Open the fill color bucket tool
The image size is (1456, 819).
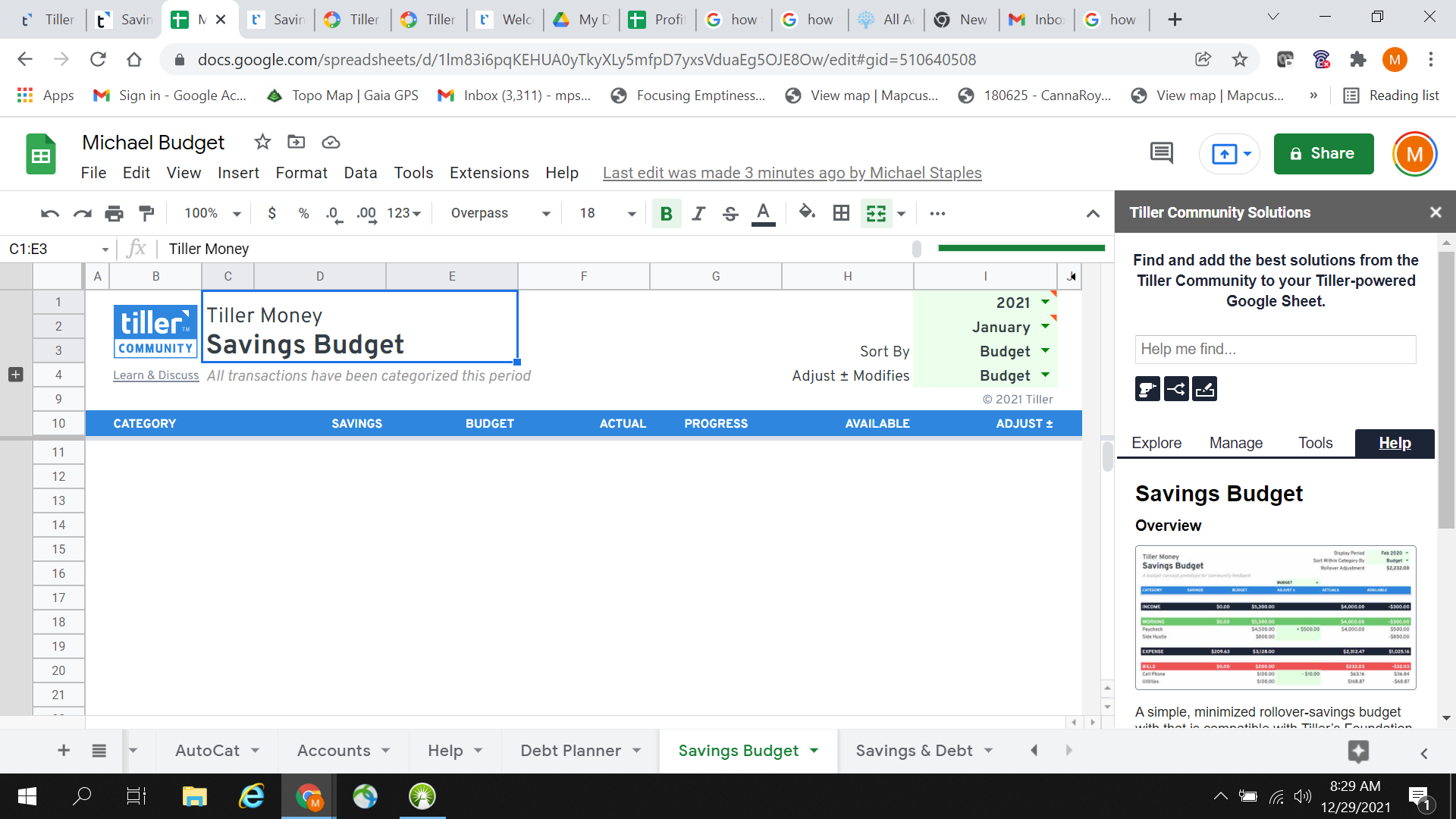pos(807,213)
